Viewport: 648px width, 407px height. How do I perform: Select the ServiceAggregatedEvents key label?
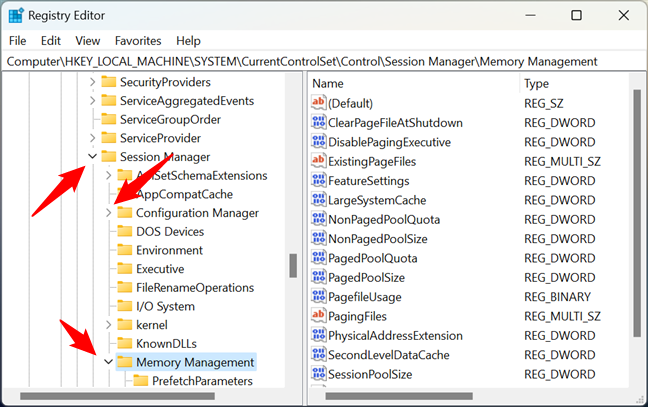187,101
